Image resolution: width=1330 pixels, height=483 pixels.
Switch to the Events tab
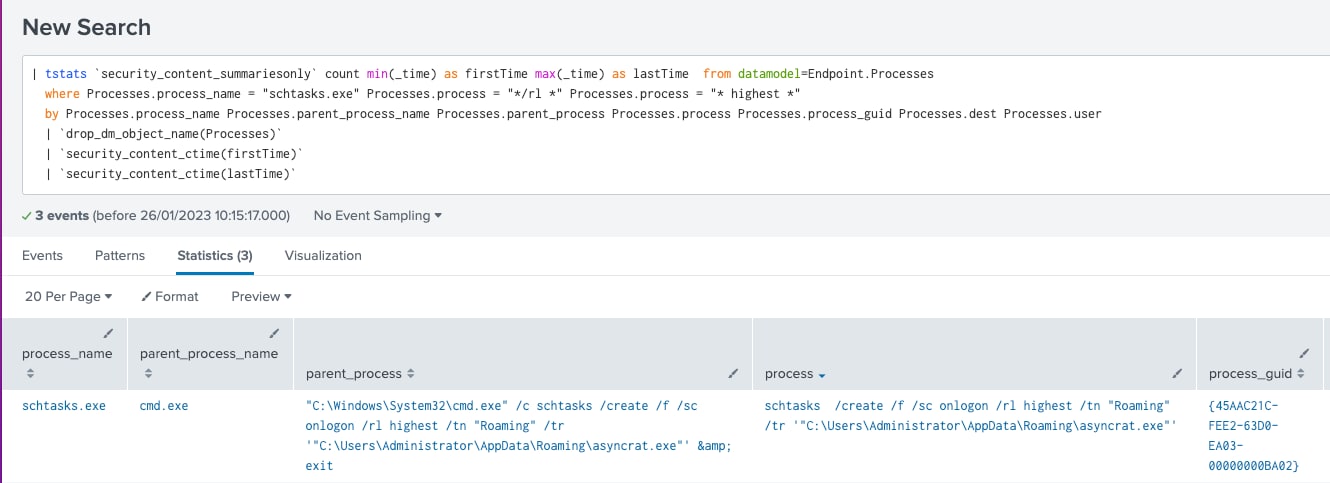pyautogui.click(x=42, y=255)
